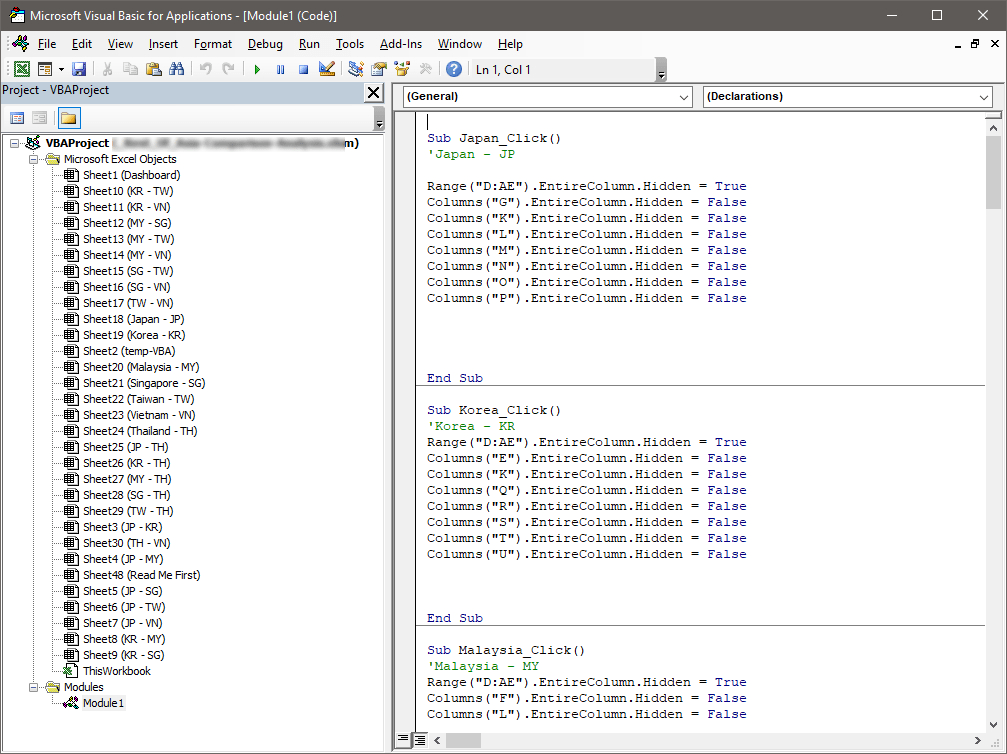Switch to Procedure View at code window bottom

tap(403, 740)
